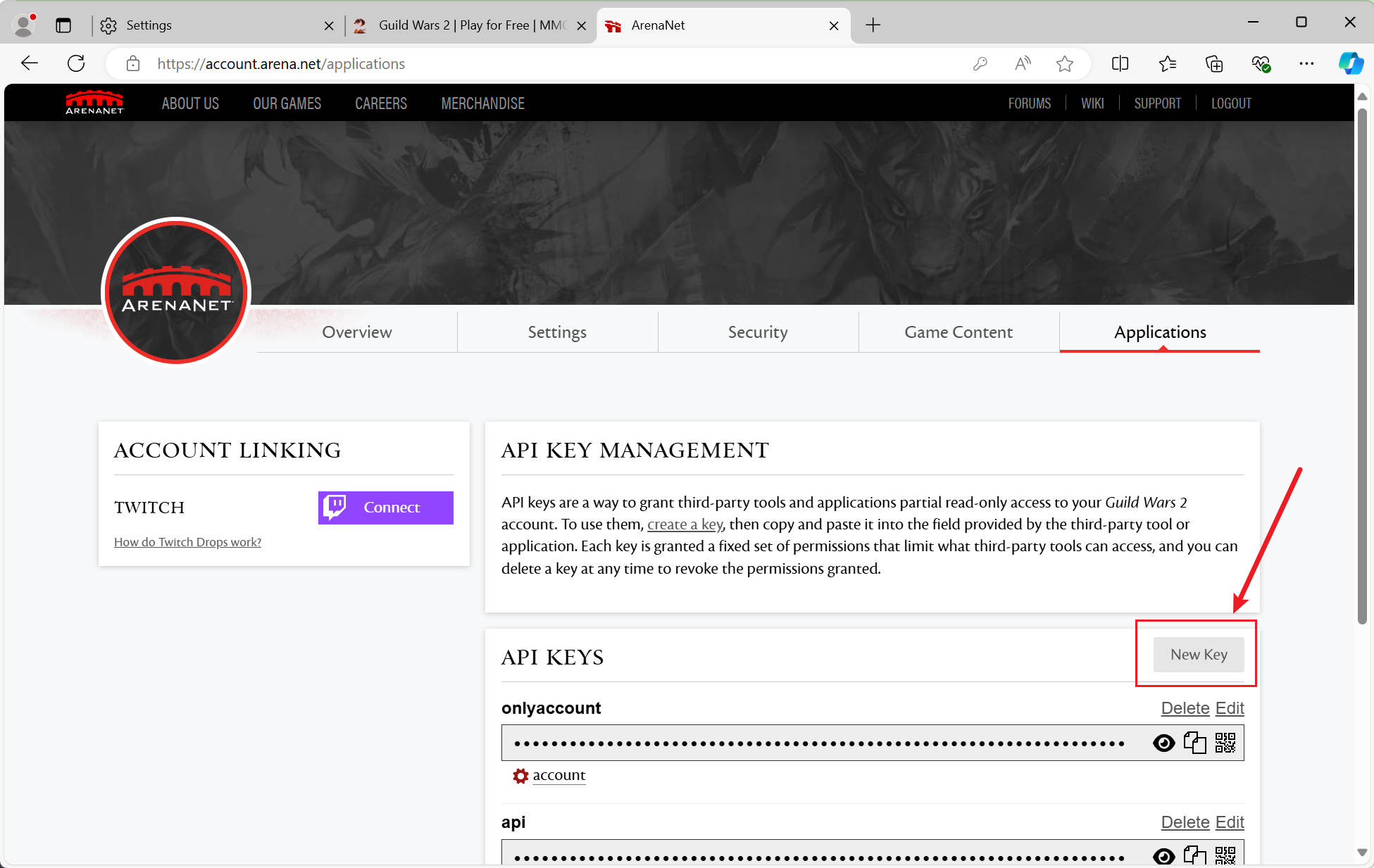
Task: Click the browser Back arrow
Action: (x=30, y=64)
